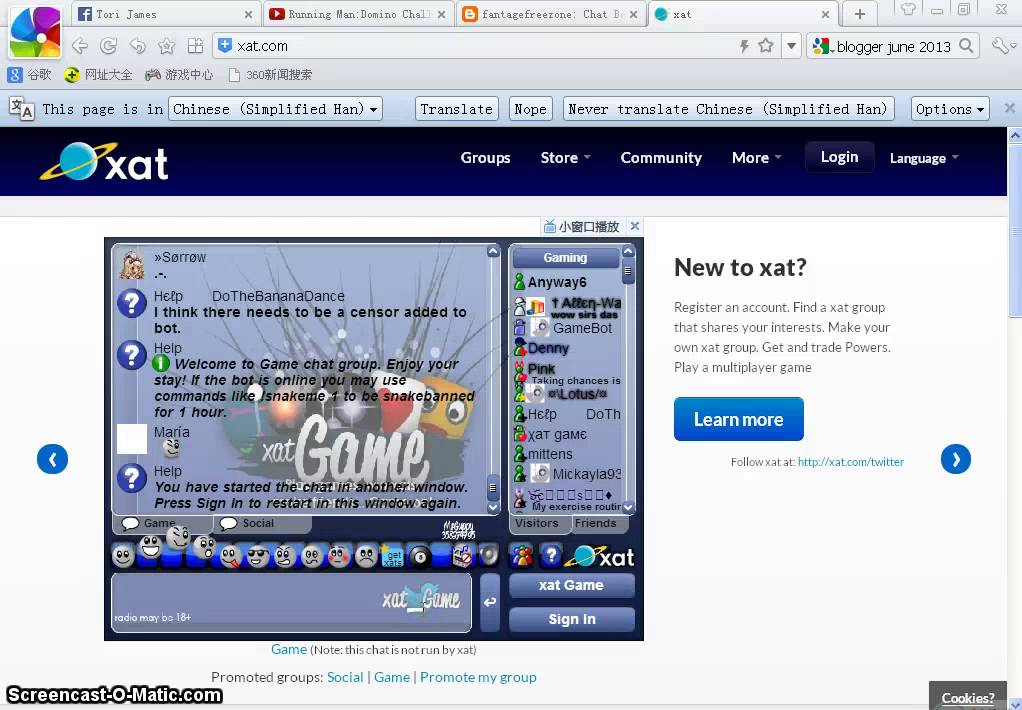Click Nope on translate bar
This screenshot has width=1022, height=710.
[x=530, y=109]
